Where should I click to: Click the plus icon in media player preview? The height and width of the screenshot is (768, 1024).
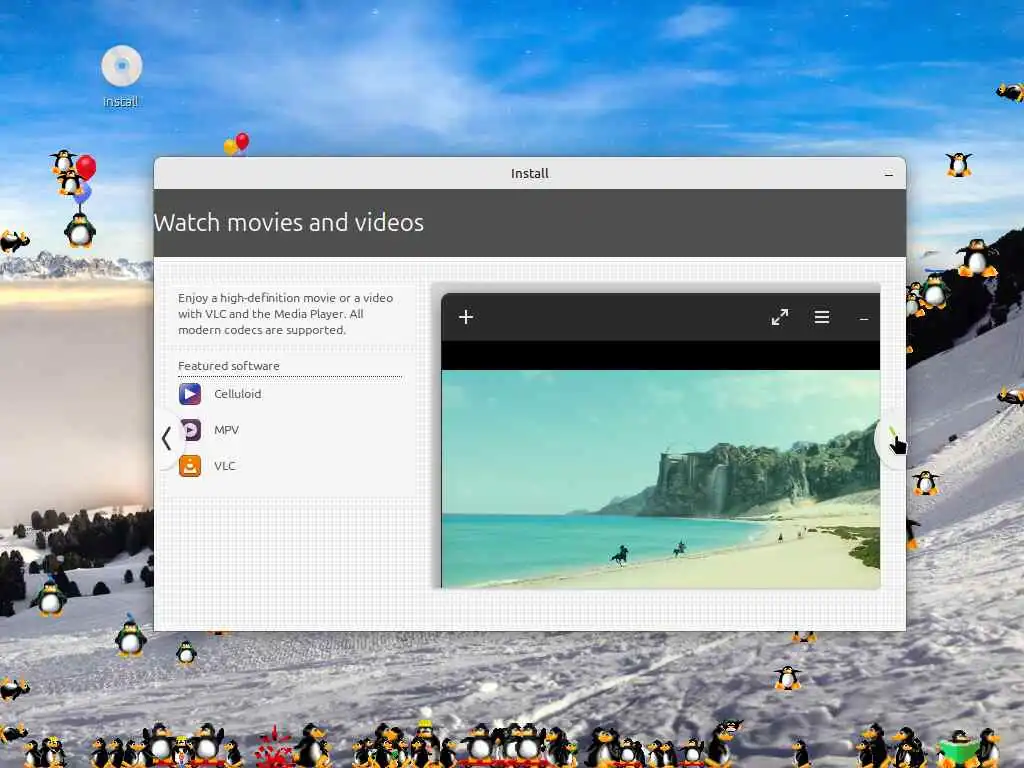[x=466, y=317]
